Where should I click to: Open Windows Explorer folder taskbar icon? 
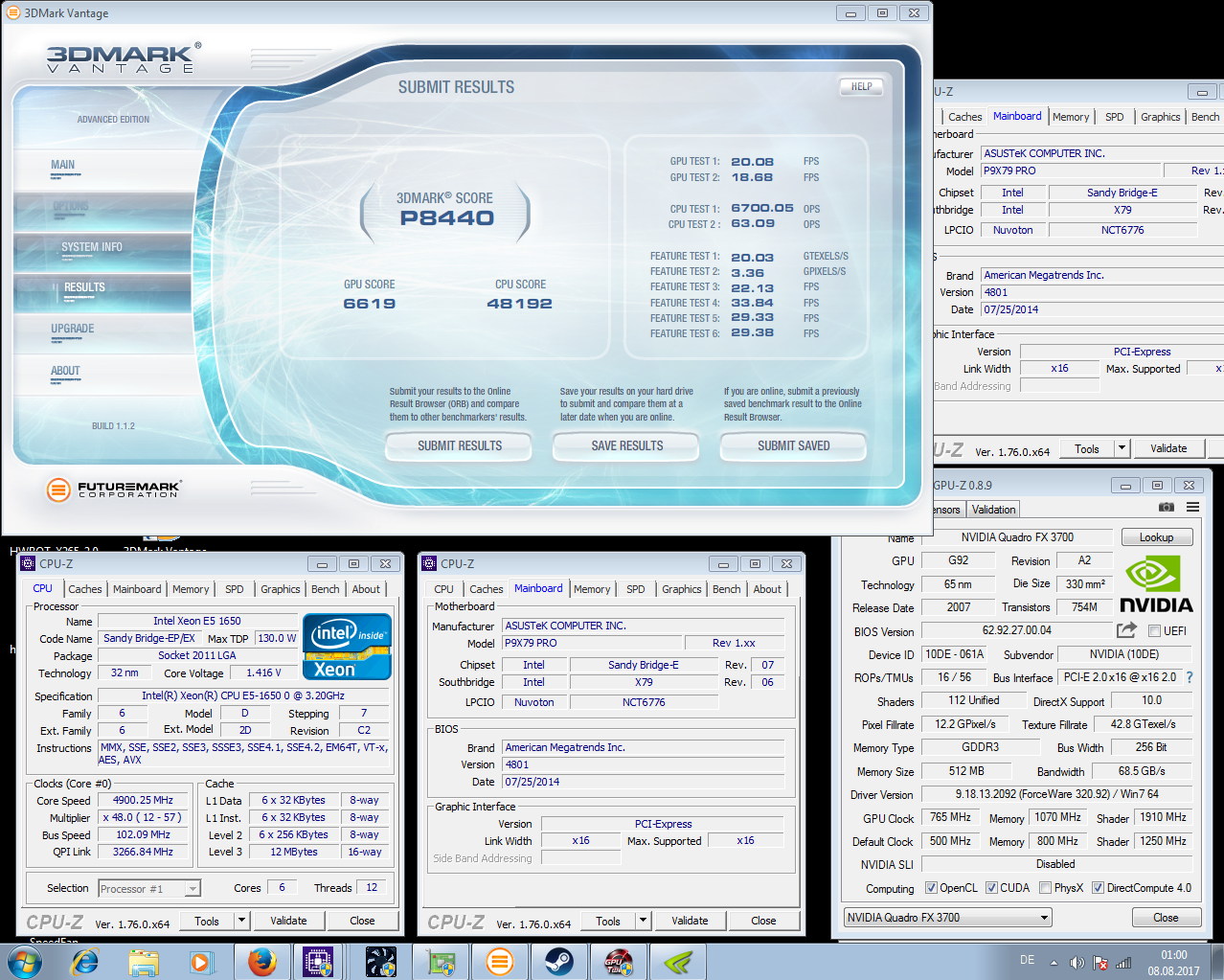pyautogui.click(x=144, y=962)
